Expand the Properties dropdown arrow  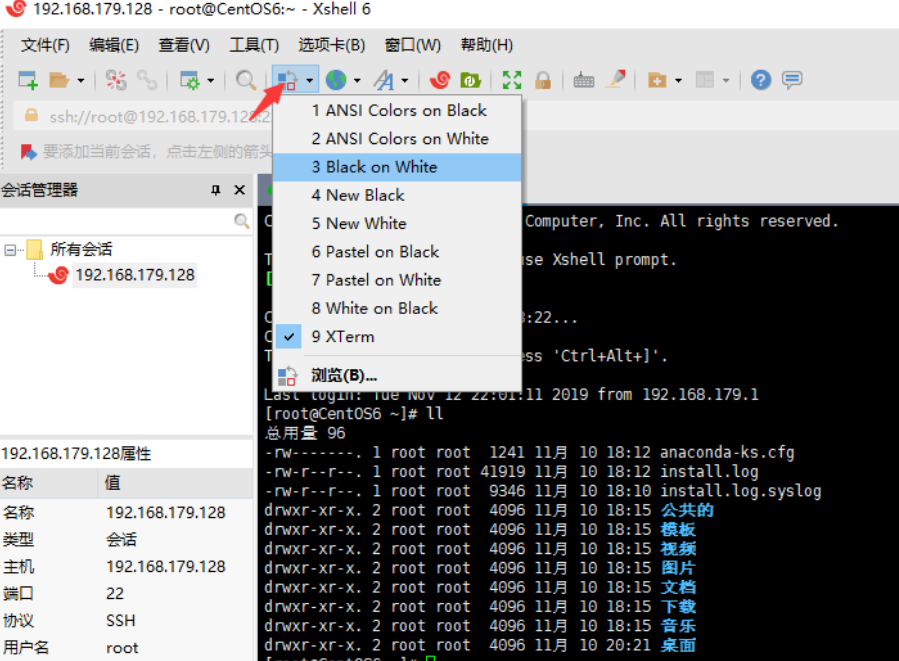pyautogui.click(x=210, y=80)
